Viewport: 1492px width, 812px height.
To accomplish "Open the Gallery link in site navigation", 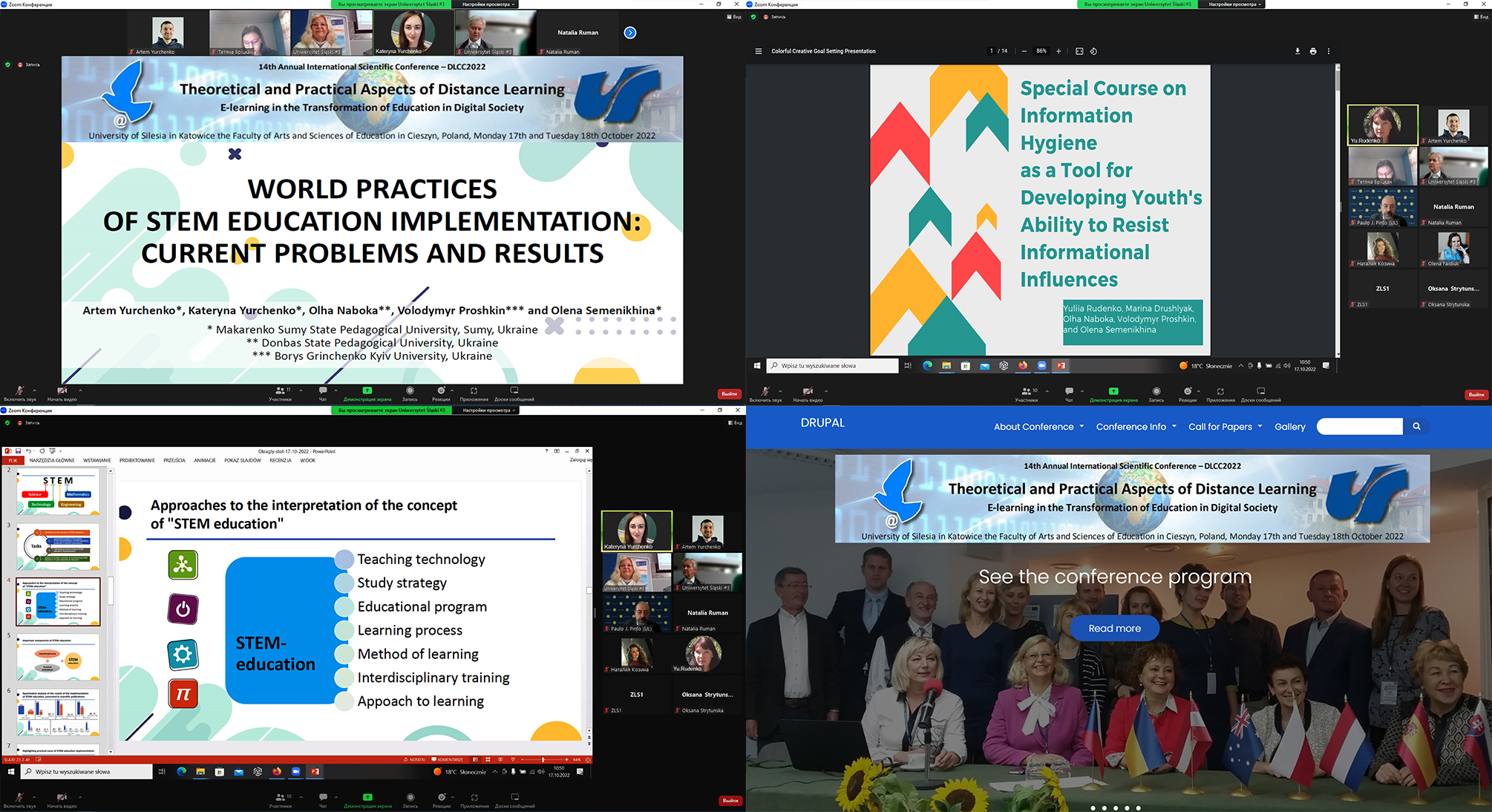I will tap(1289, 427).
